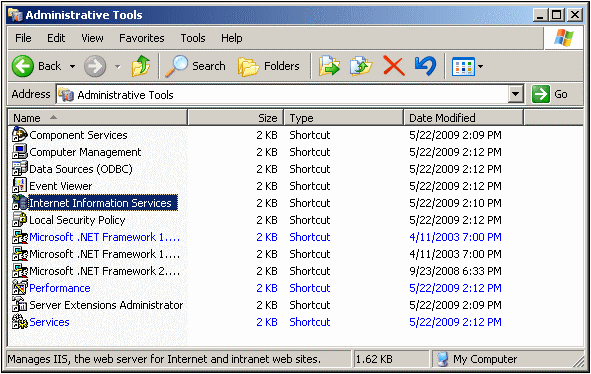Image resolution: width=591 pixels, height=374 pixels.
Task: Click the 5/22/2009 2:10 PM date cell
Action: 455,203
